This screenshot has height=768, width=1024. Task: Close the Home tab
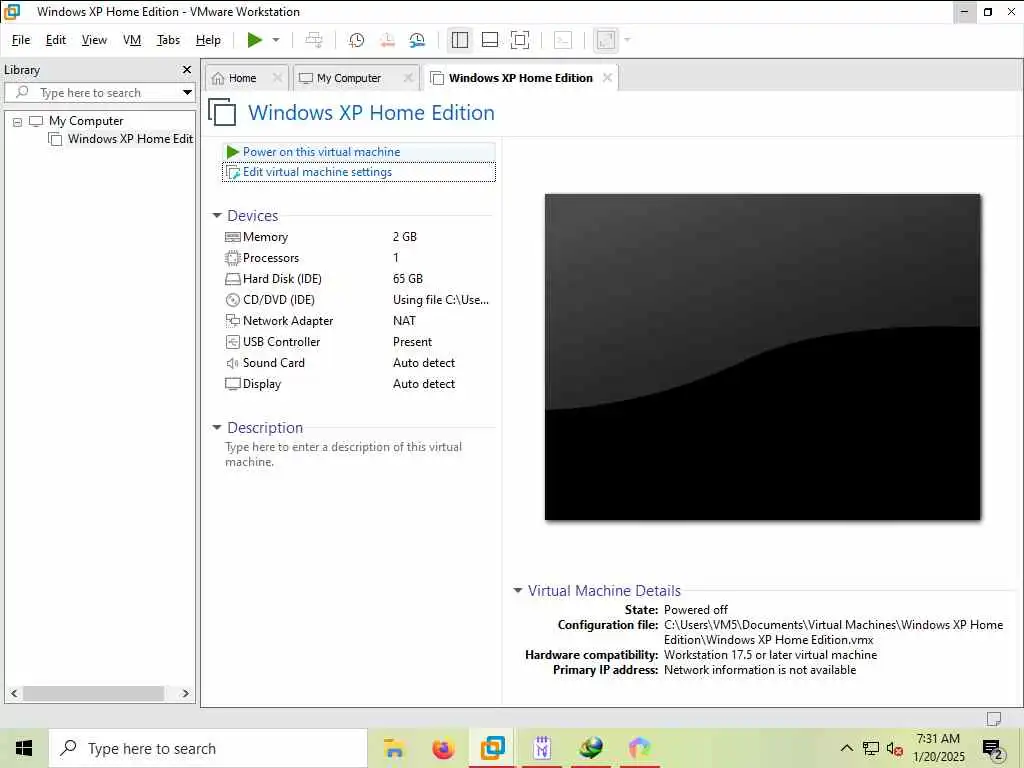(x=277, y=77)
